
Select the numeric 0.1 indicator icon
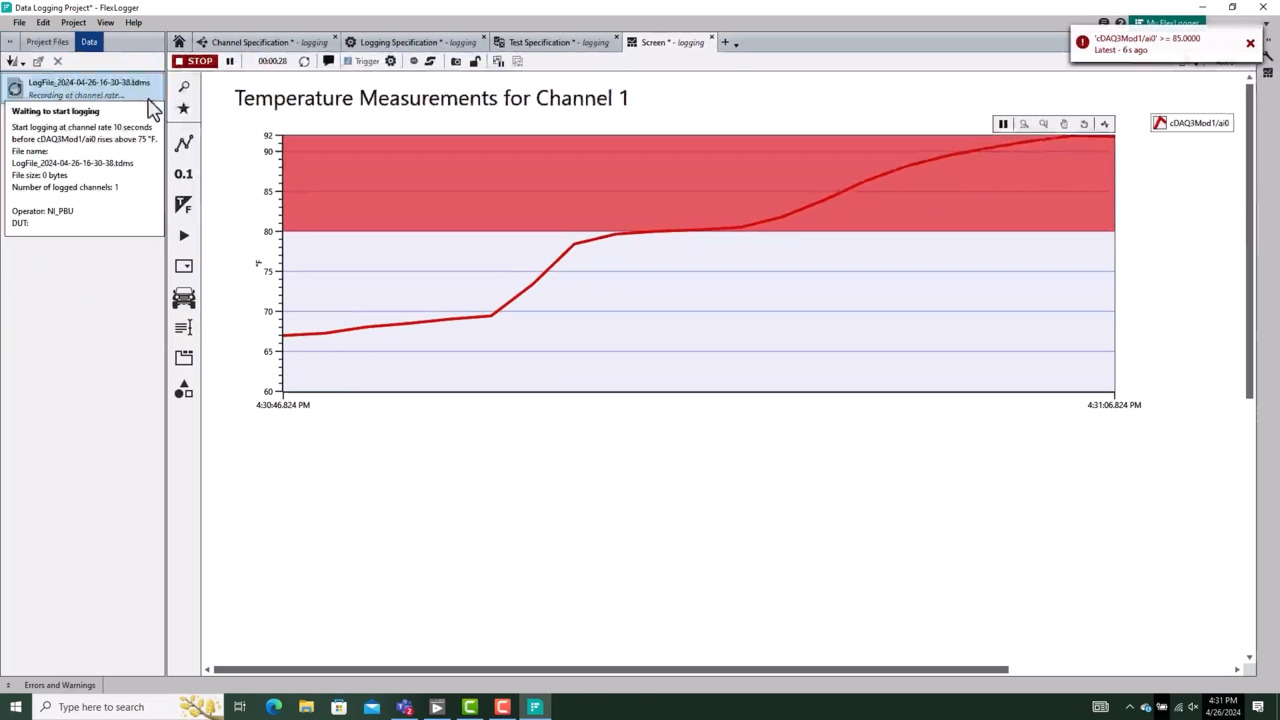click(183, 174)
